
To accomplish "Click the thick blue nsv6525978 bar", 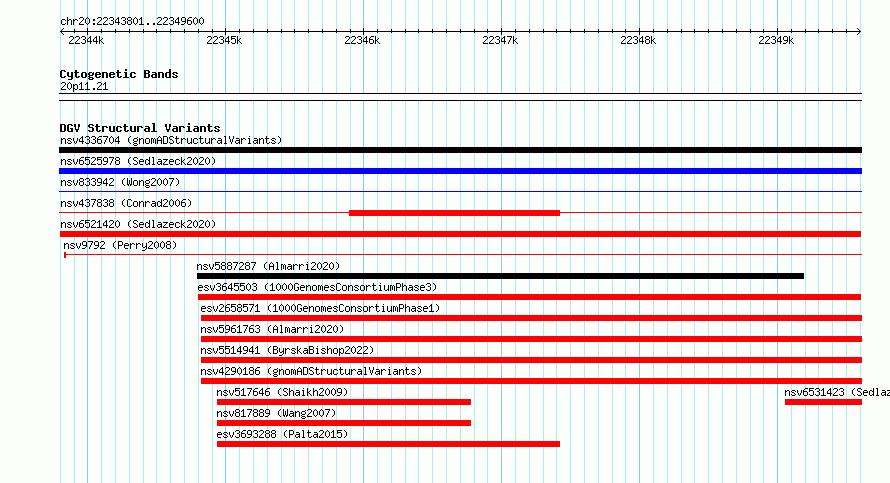I will pyautogui.click(x=460, y=171).
